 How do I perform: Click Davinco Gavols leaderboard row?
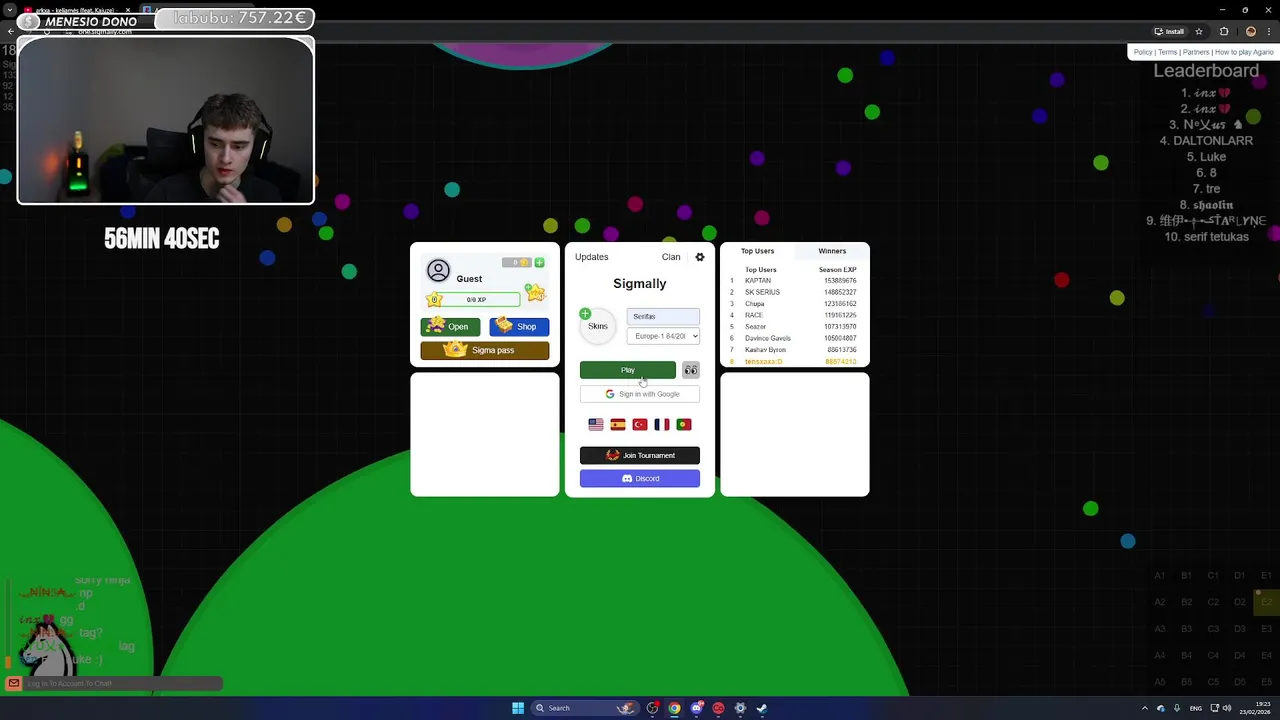[794, 338]
